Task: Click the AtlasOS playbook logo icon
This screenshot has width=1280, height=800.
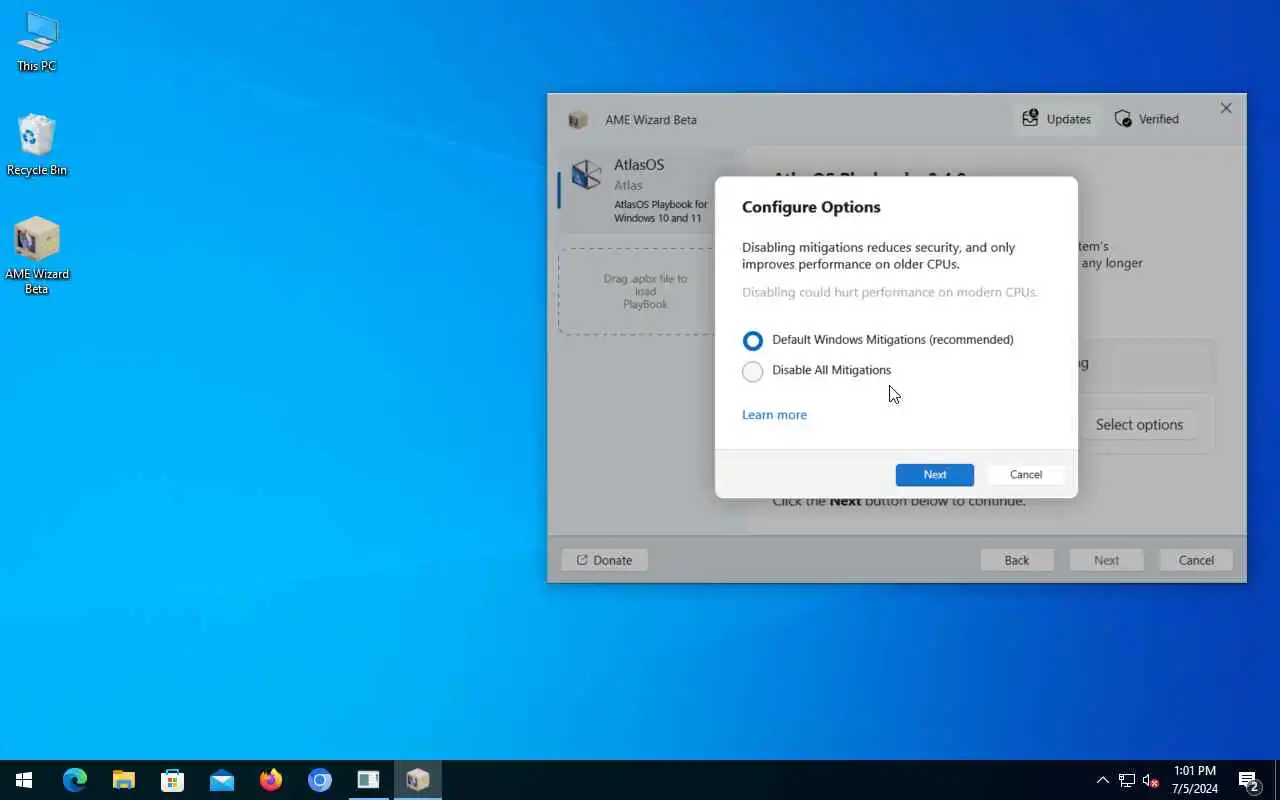Action: coord(586,175)
